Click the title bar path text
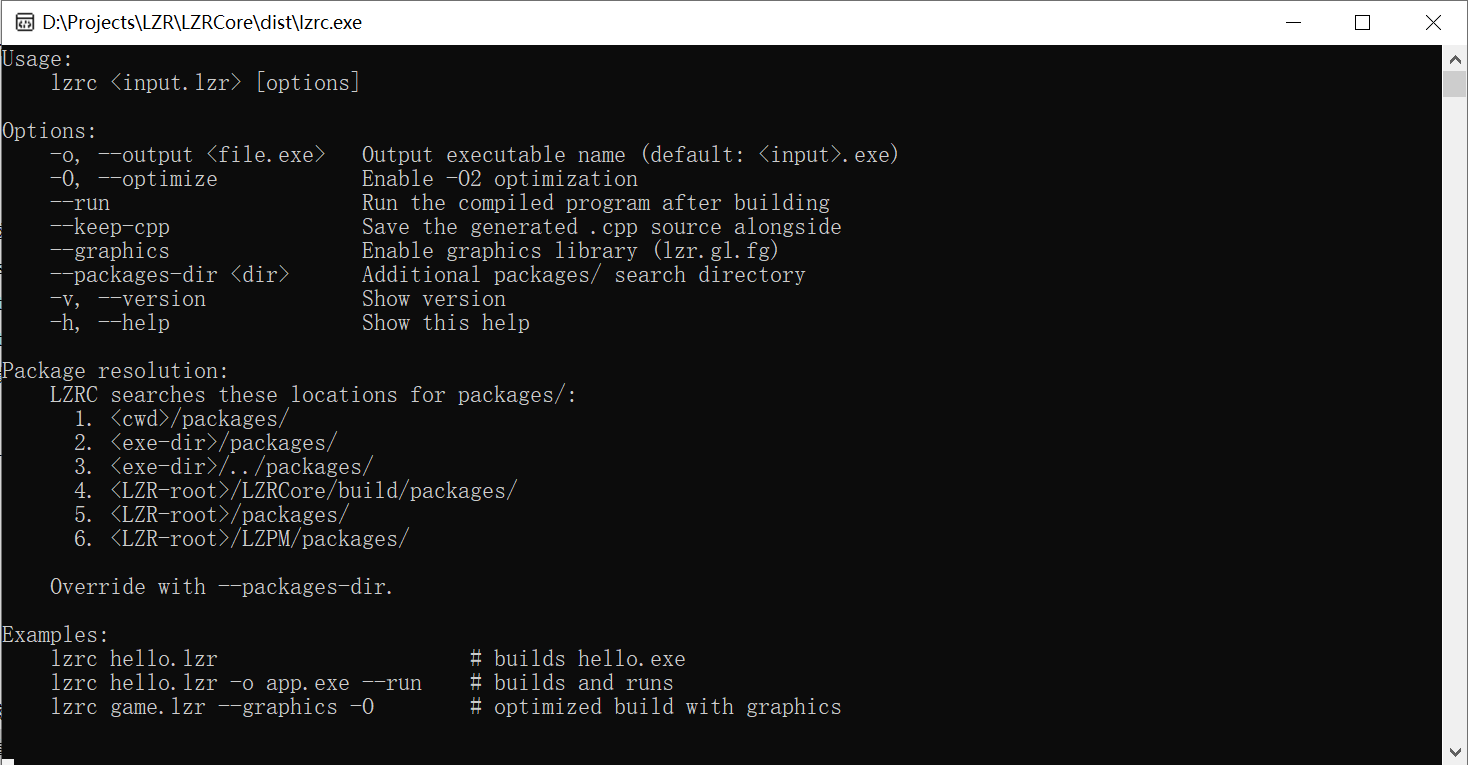 pyautogui.click(x=202, y=22)
